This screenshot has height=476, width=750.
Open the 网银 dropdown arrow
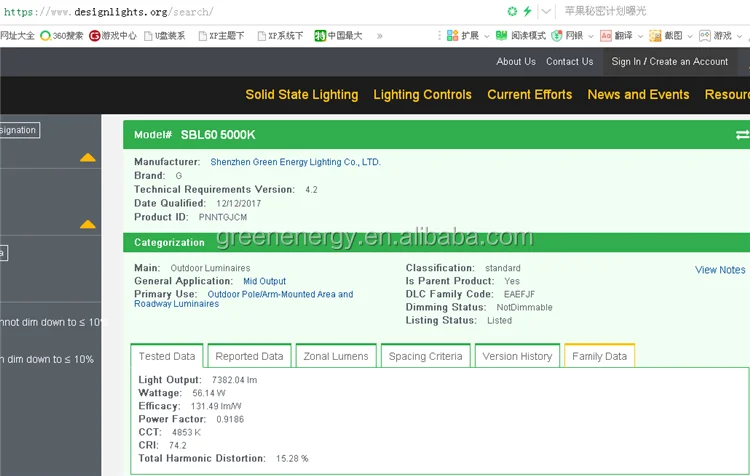(591, 36)
